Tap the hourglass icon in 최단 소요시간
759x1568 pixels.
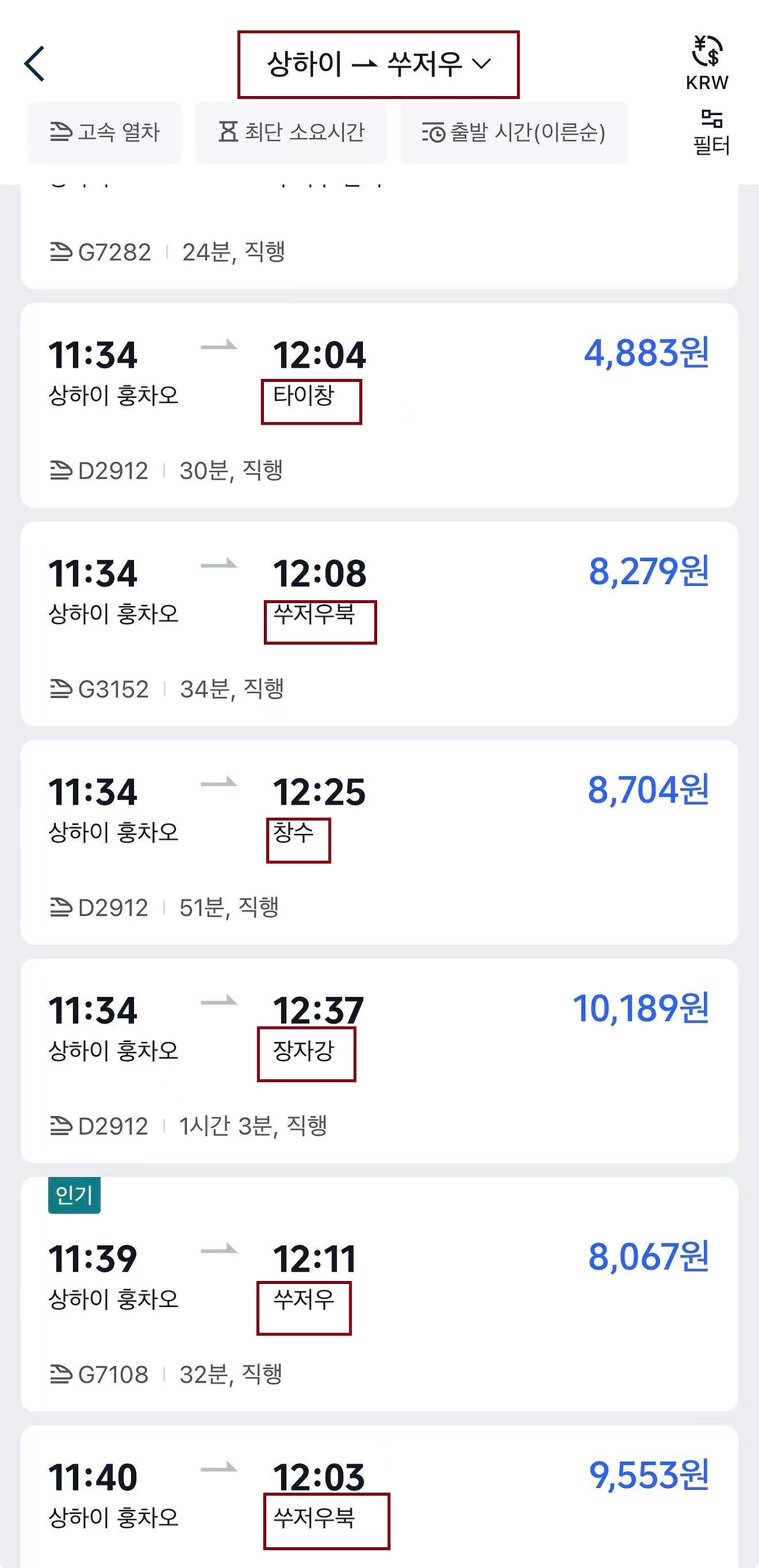pyautogui.click(x=228, y=131)
